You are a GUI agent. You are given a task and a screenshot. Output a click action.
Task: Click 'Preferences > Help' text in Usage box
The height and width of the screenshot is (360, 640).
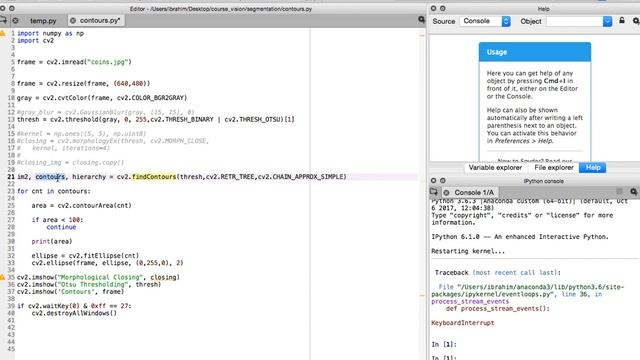[524, 141]
